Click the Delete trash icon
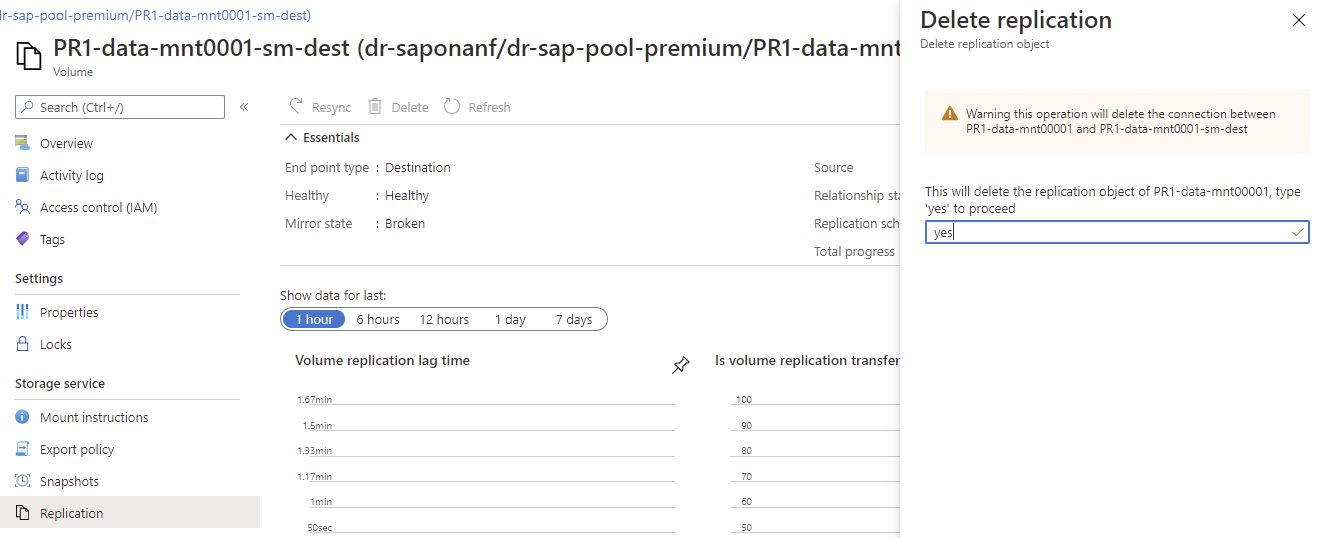 [375, 107]
